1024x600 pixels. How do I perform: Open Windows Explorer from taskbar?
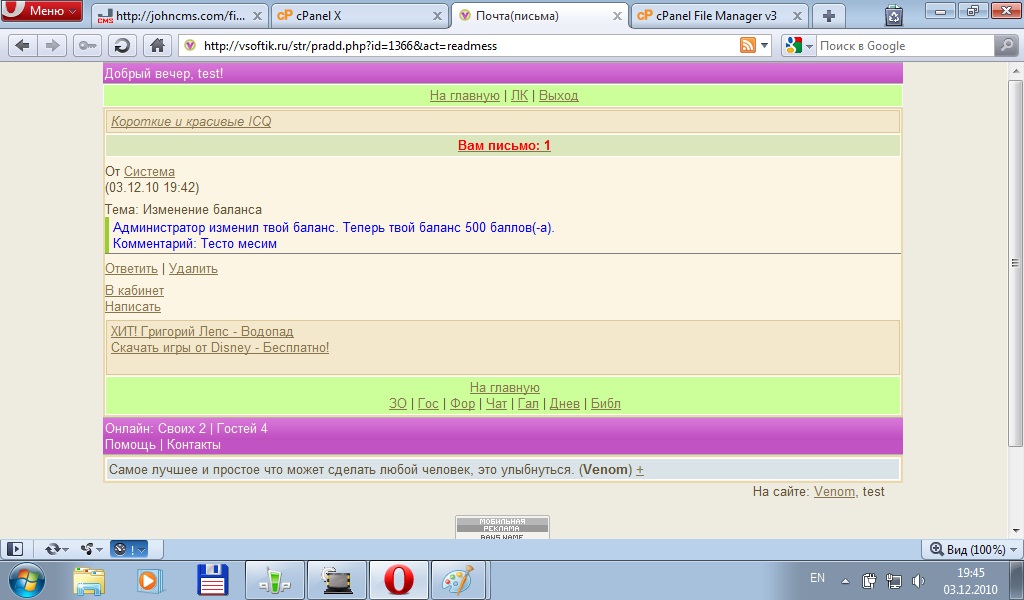[x=89, y=580]
